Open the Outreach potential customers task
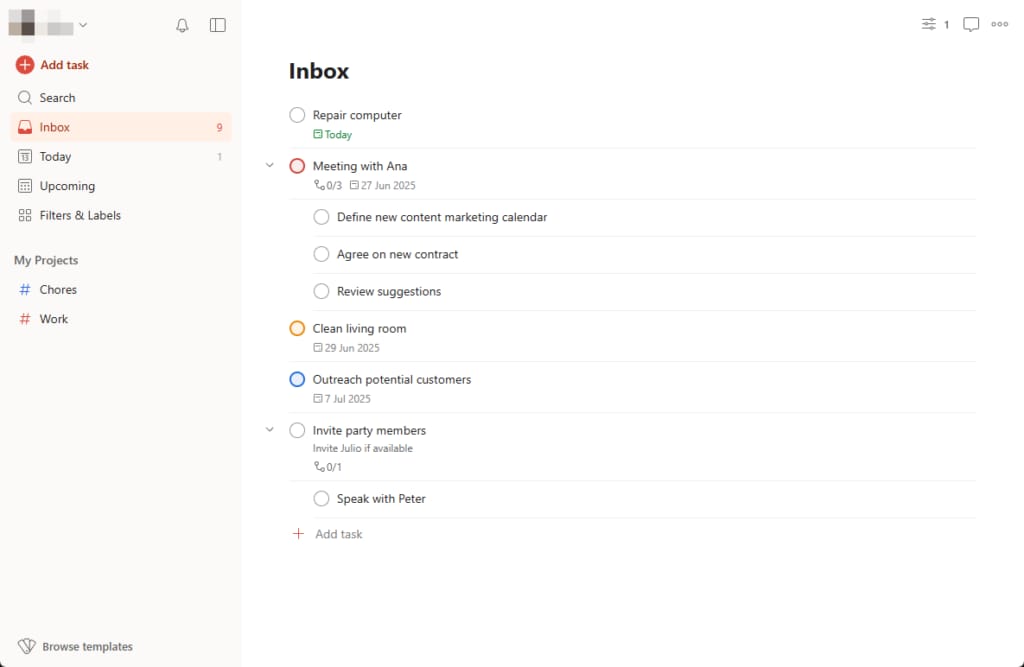 (391, 379)
